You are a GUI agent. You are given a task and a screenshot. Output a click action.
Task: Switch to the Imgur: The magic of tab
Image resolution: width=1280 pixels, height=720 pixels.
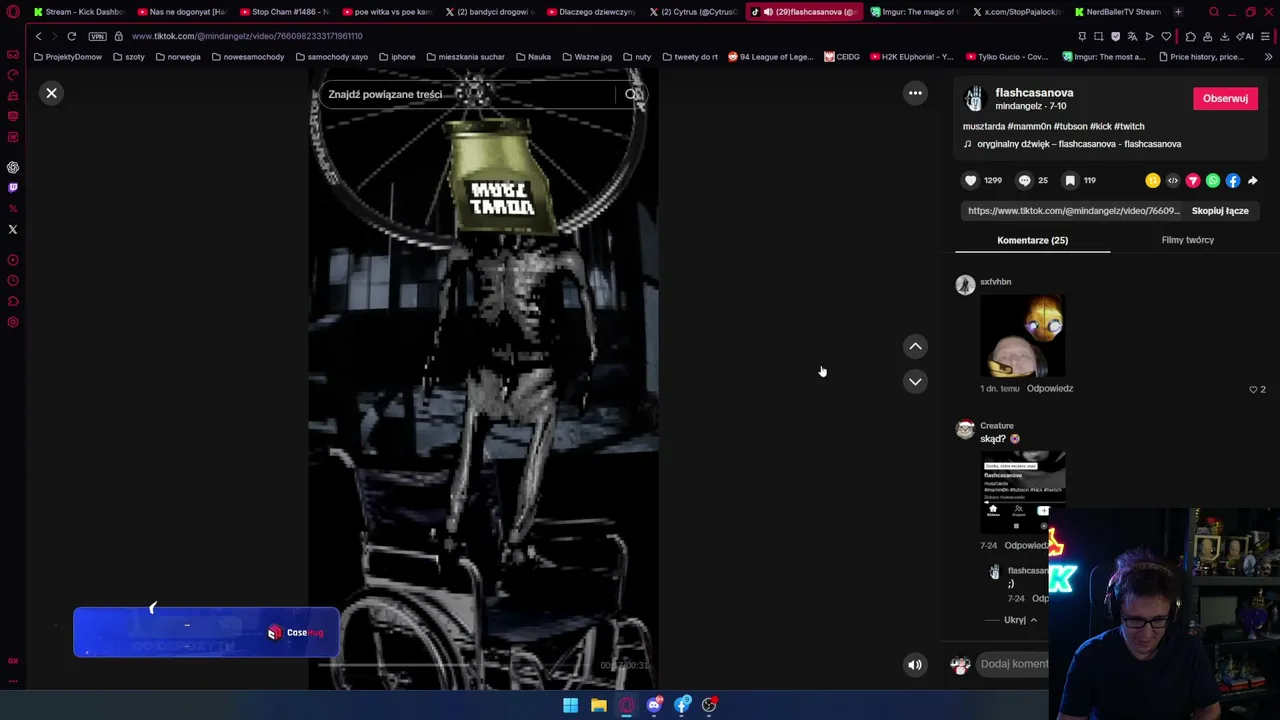click(914, 12)
